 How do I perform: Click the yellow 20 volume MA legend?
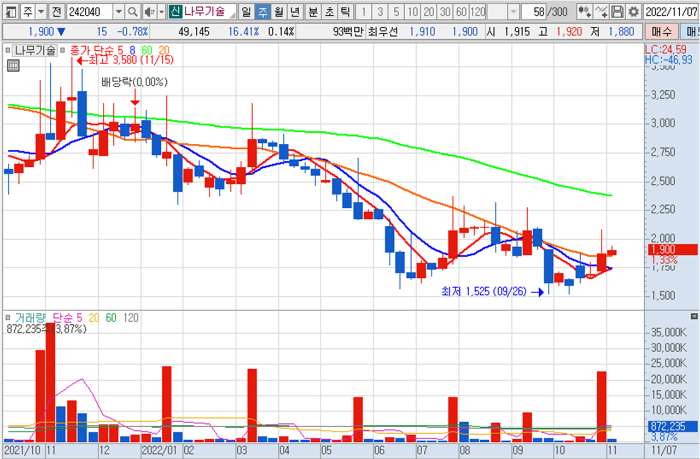(94, 317)
